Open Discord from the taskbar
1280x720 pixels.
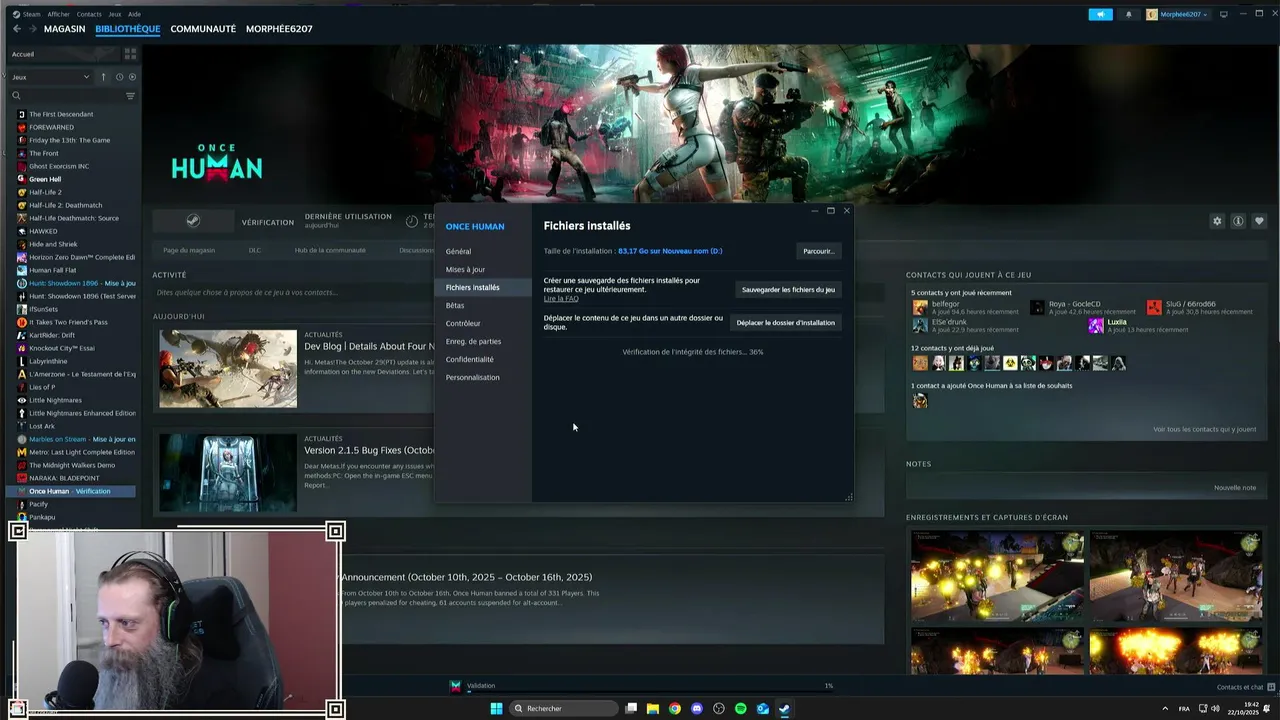coord(697,708)
